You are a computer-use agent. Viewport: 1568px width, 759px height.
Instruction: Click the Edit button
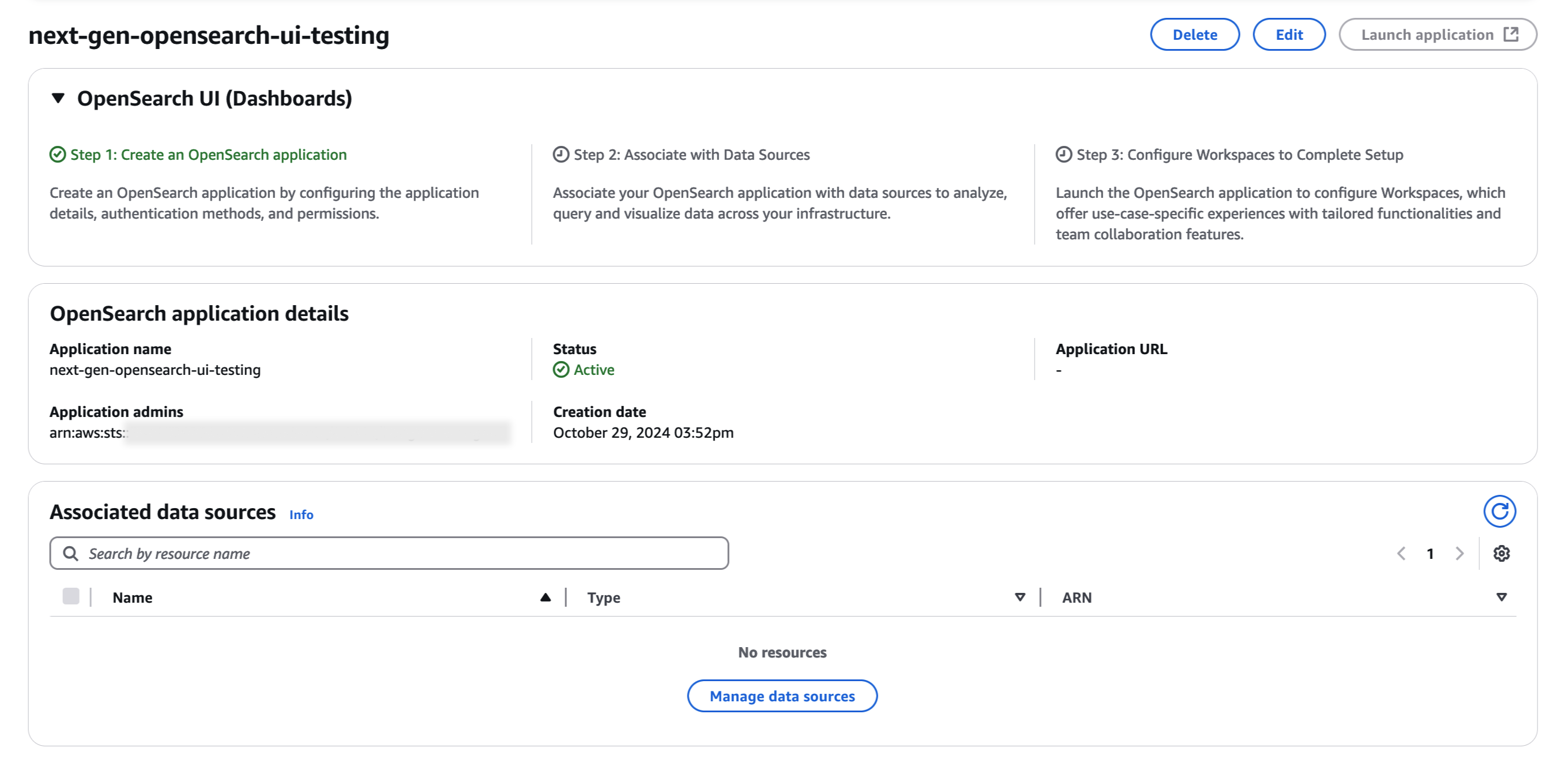(1289, 35)
